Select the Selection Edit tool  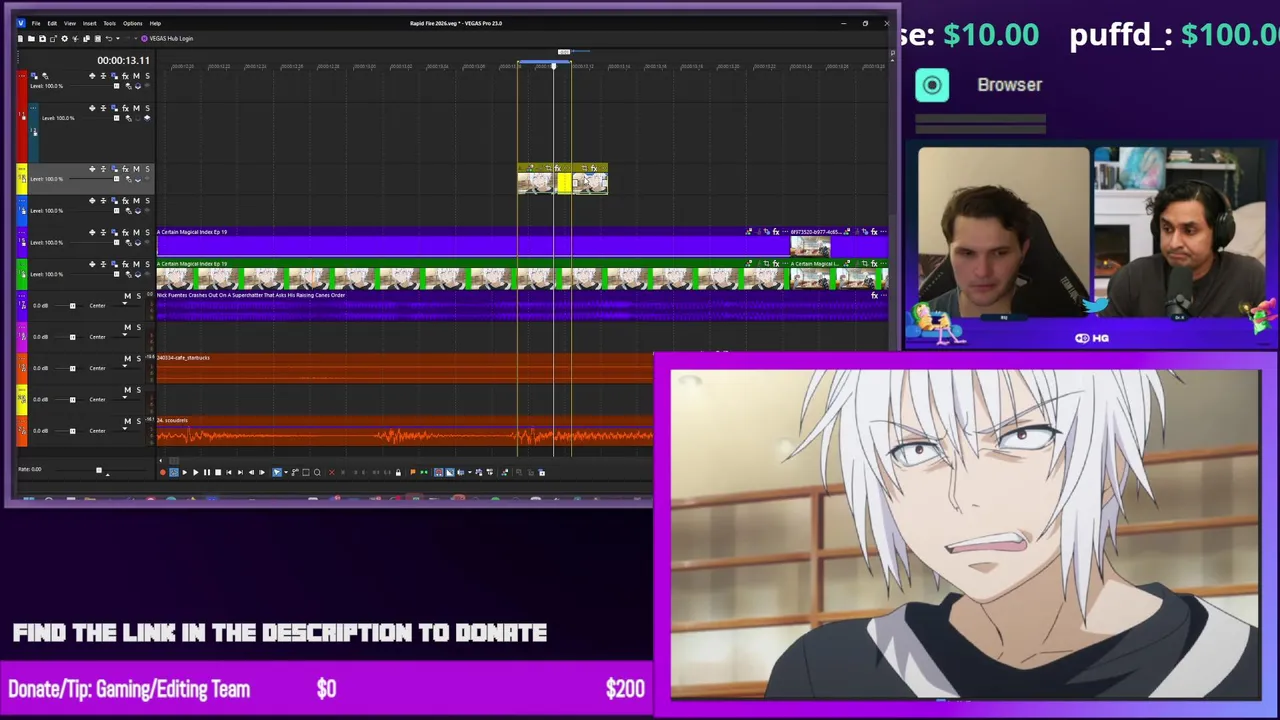(x=305, y=472)
